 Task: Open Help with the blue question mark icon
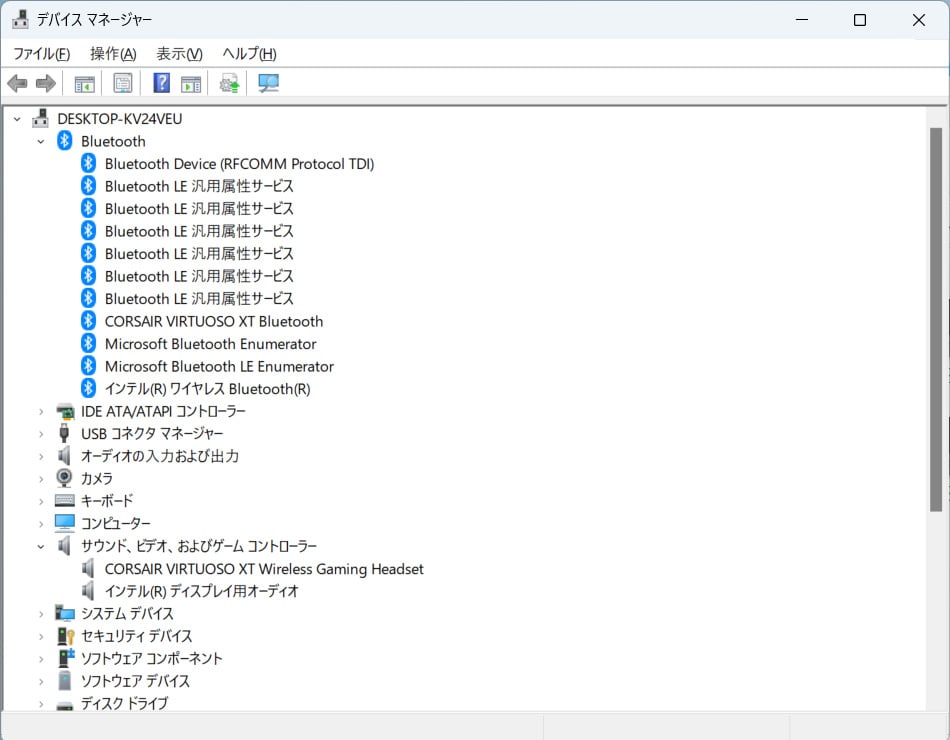[162, 83]
